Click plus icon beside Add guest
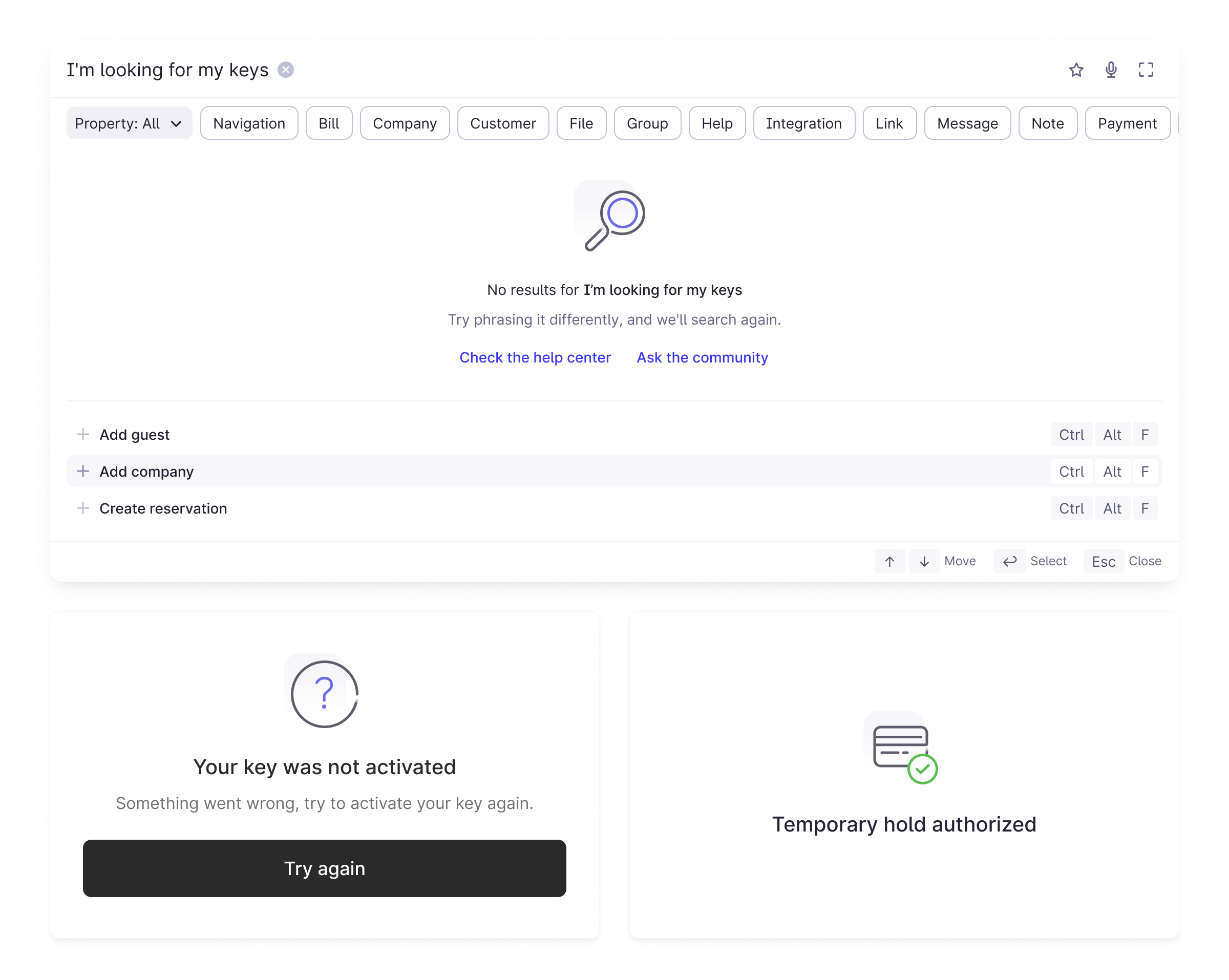 pos(82,434)
